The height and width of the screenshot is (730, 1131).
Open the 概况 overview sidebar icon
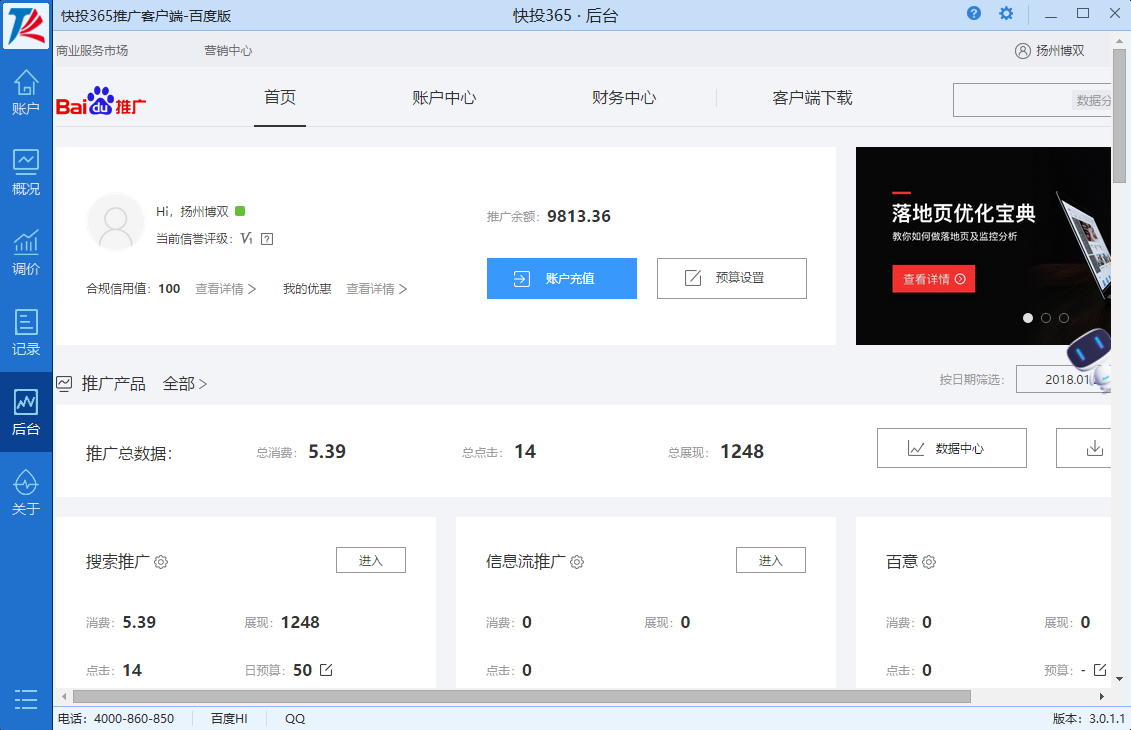coord(26,172)
